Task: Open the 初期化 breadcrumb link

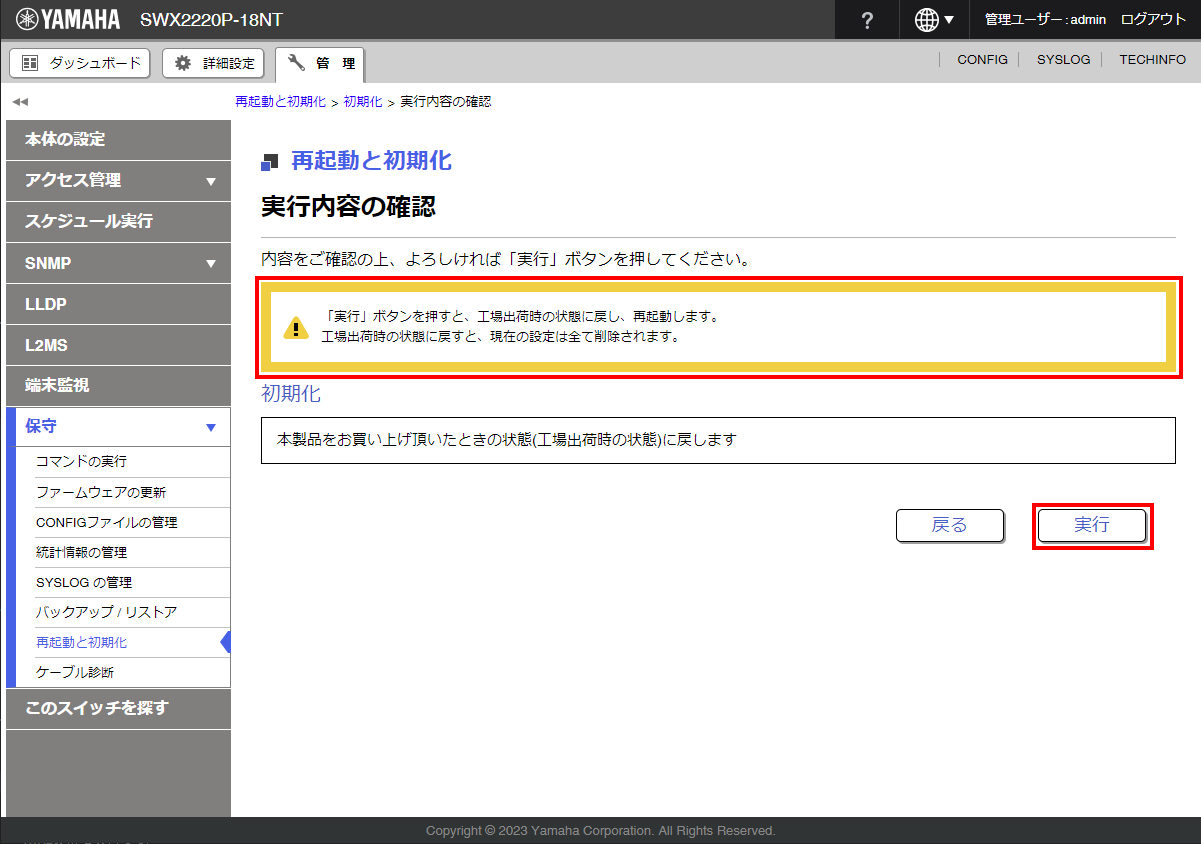Action: pyautogui.click(x=362, y=101)
